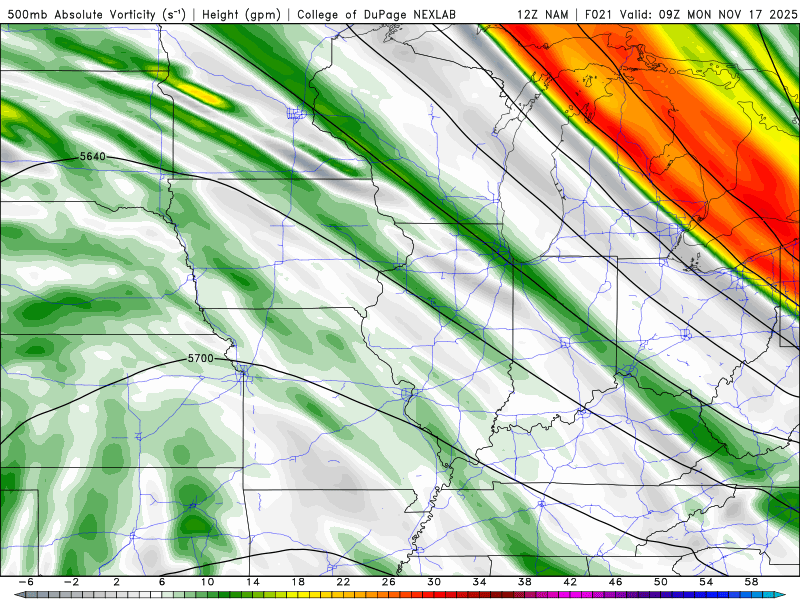Viewport: 800px width, 600px height.
Task: Click the 38 value on color scale
Action: 524,582
